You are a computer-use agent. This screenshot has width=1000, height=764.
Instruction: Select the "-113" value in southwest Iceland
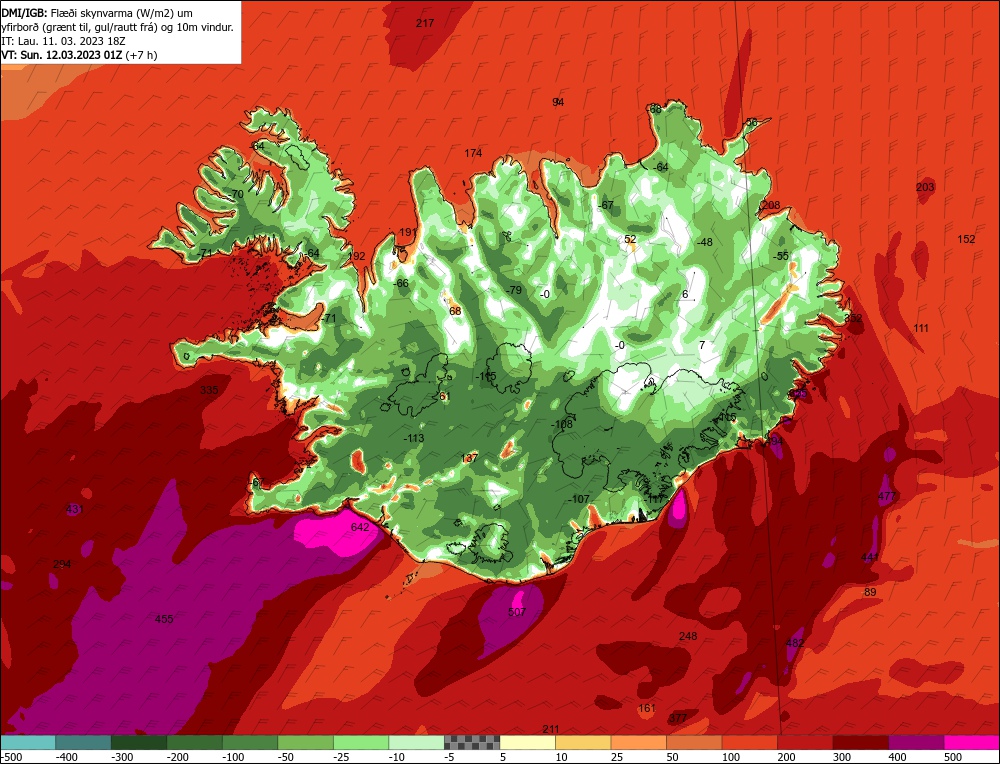pyautogui.click(x=414, y=438)
